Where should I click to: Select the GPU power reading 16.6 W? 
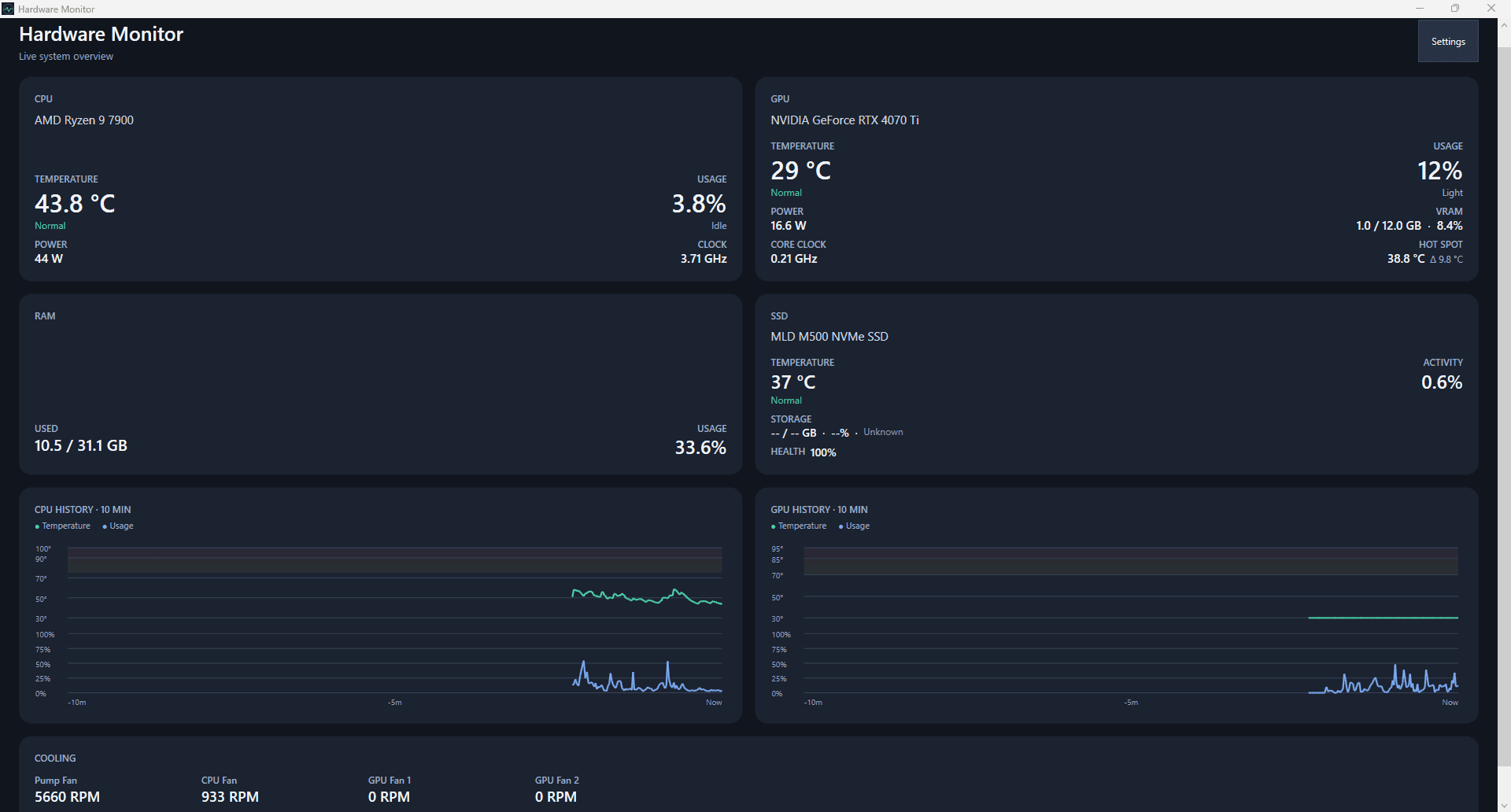pos(789,226)
